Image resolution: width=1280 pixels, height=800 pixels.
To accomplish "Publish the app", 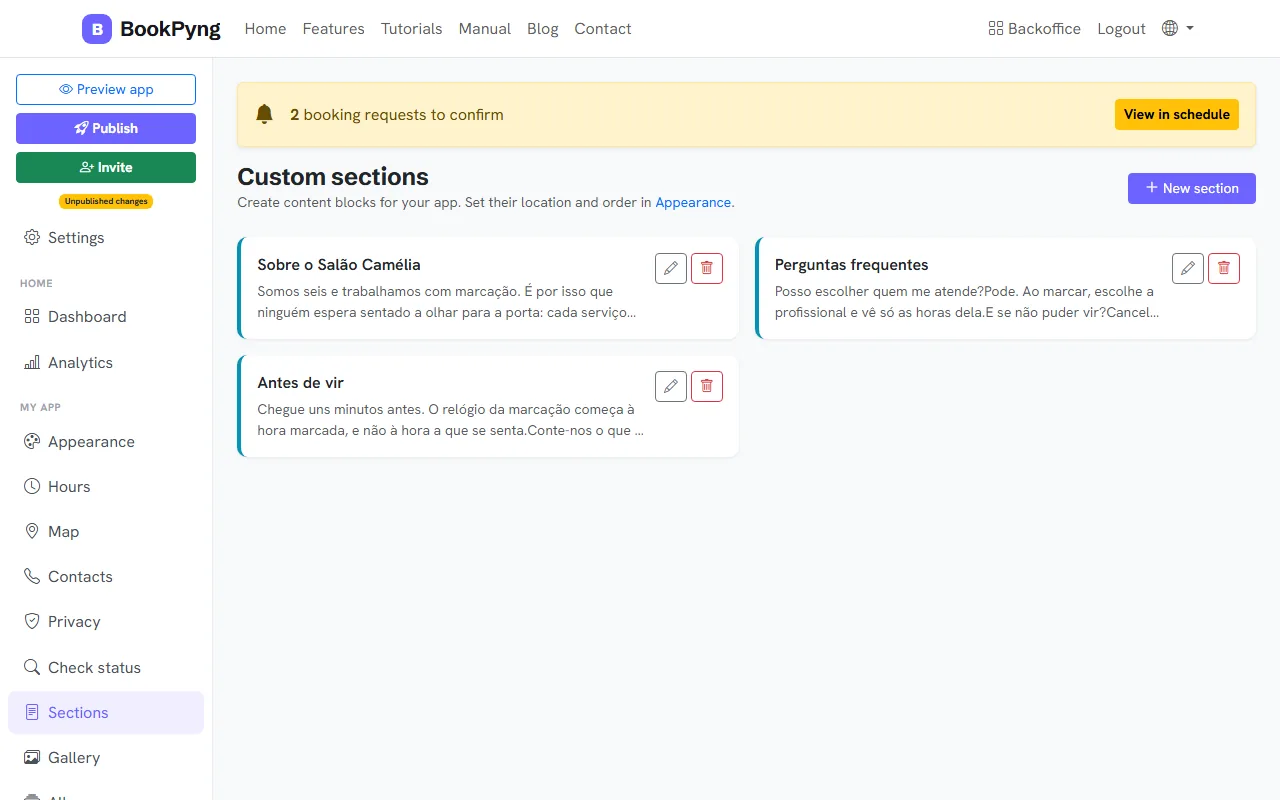I will [106, 128].
